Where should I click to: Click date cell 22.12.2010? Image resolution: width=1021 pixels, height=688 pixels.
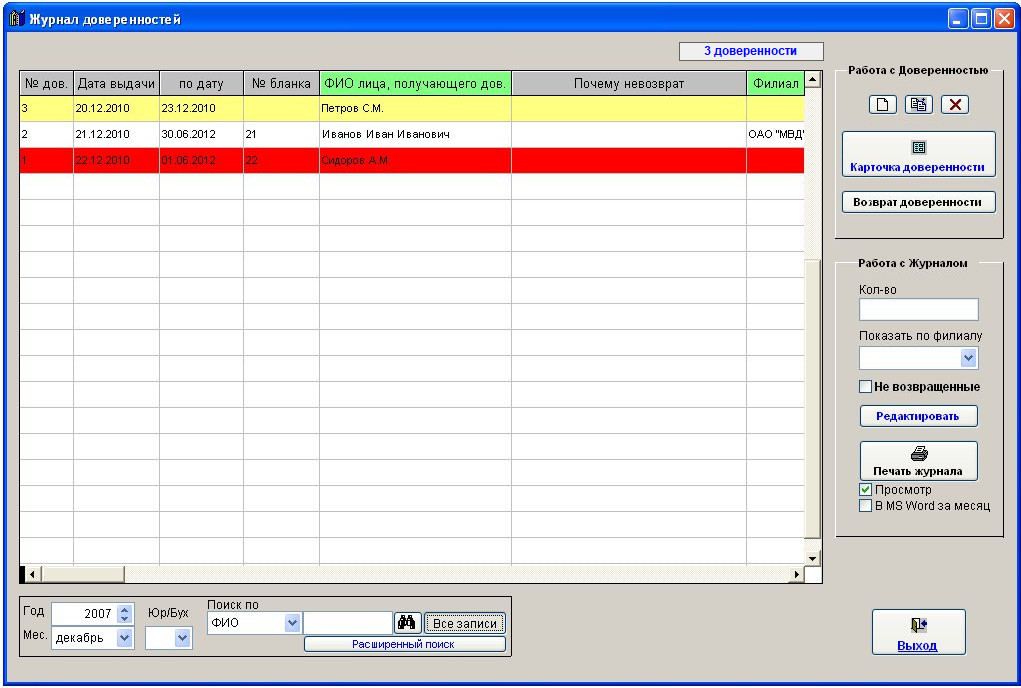click(117, 161)
